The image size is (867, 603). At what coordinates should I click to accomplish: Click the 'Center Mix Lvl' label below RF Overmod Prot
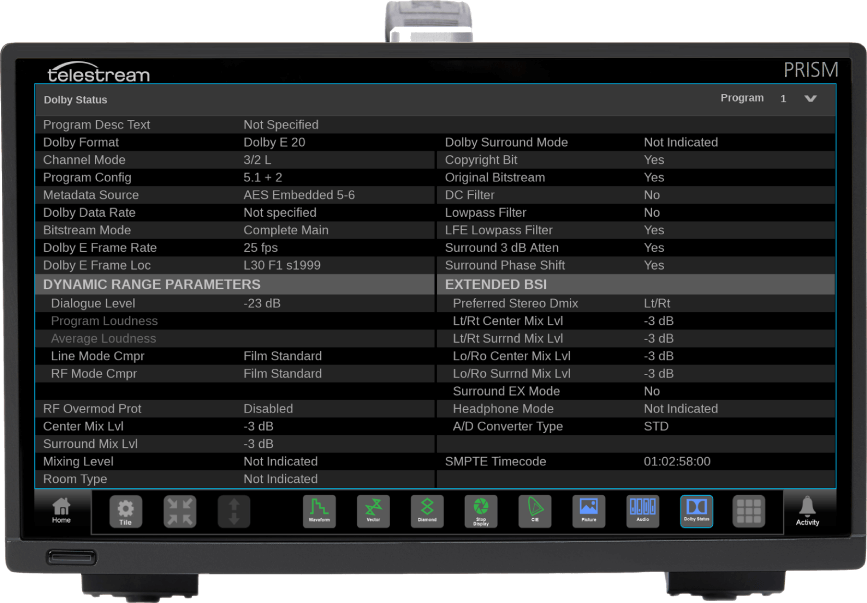pos(83,427)
